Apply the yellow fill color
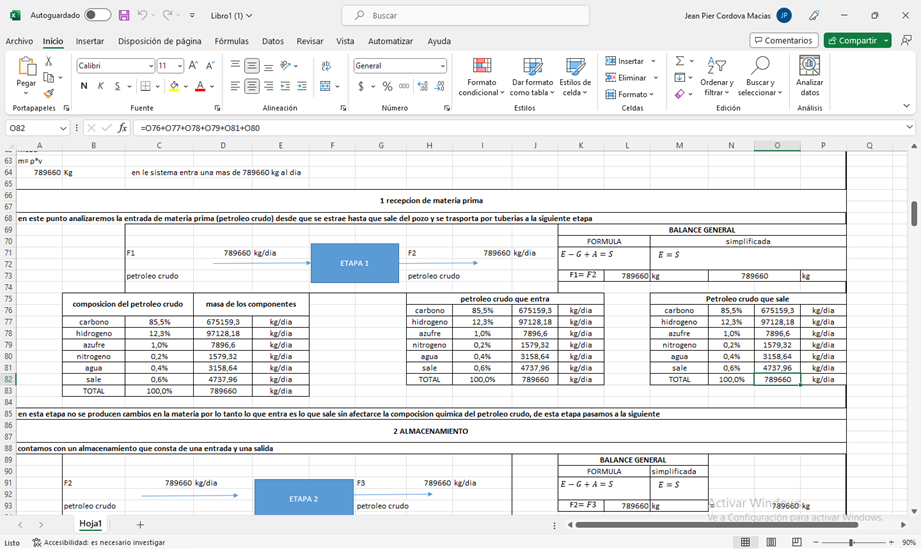 pos(174,86)
